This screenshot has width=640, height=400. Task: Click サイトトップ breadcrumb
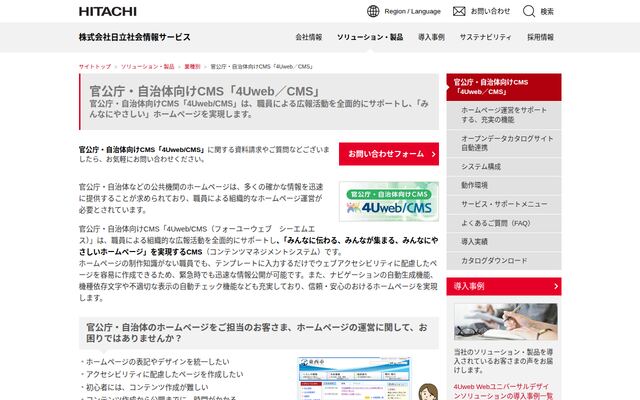(95, 67)
